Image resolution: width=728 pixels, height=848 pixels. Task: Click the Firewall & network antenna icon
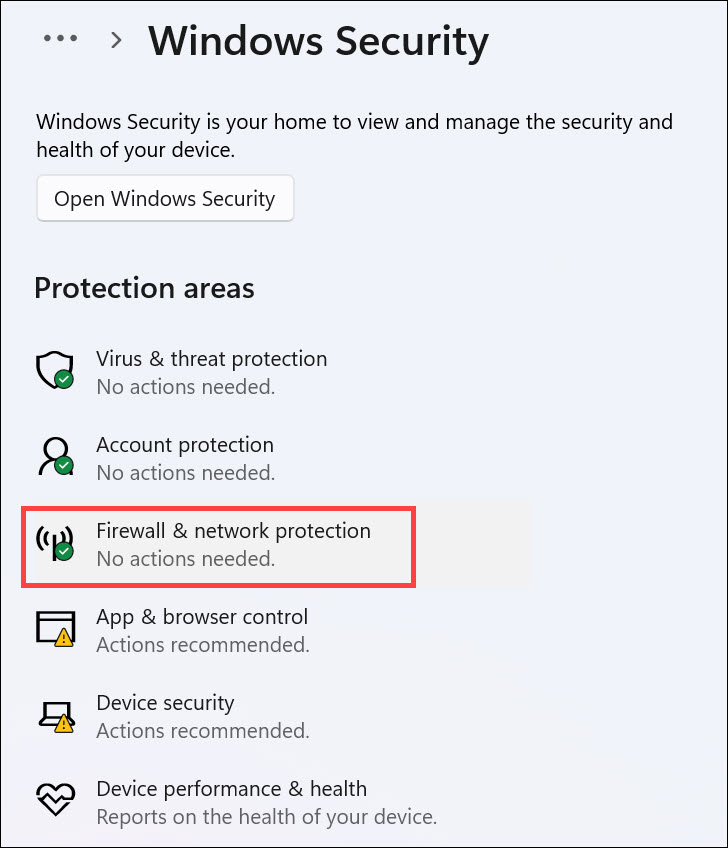tap(53, 542)
